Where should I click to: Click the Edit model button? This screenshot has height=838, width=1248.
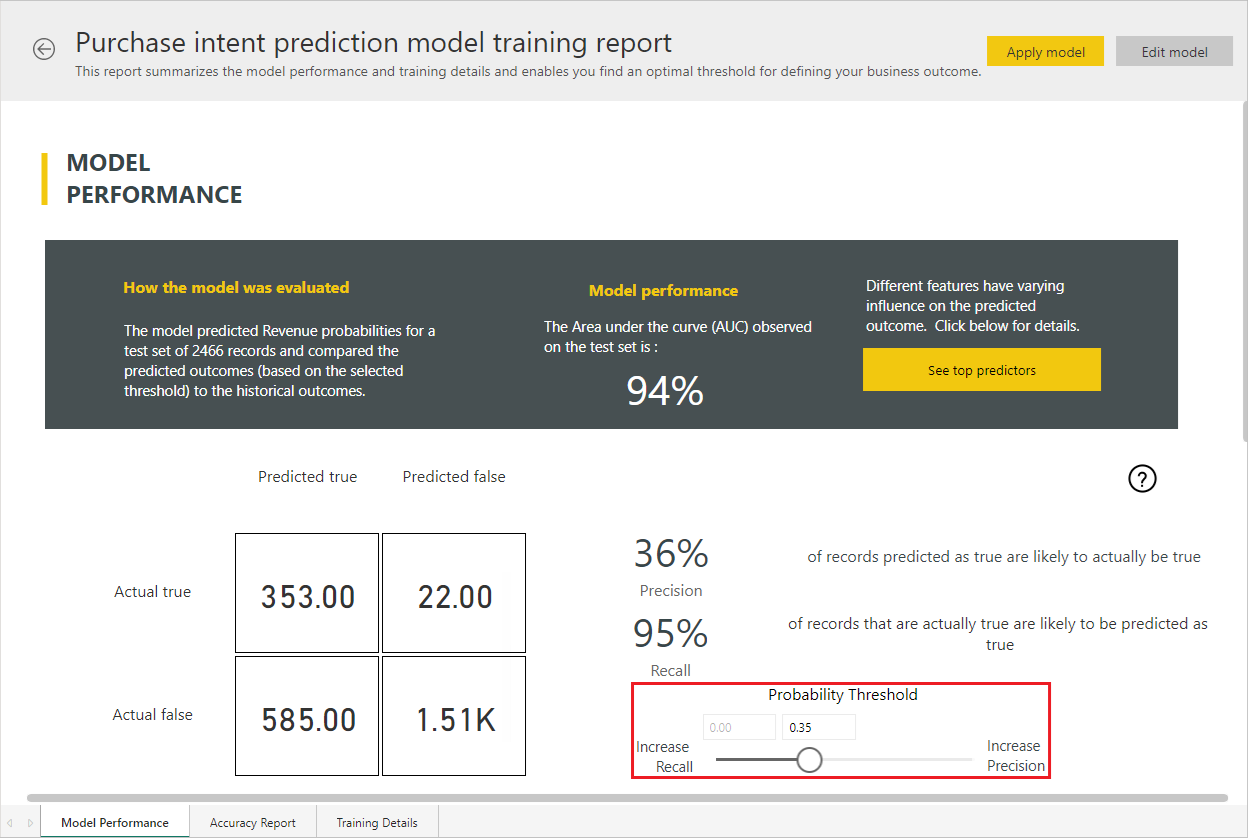pyautogui.click(x=1174, y=52)
